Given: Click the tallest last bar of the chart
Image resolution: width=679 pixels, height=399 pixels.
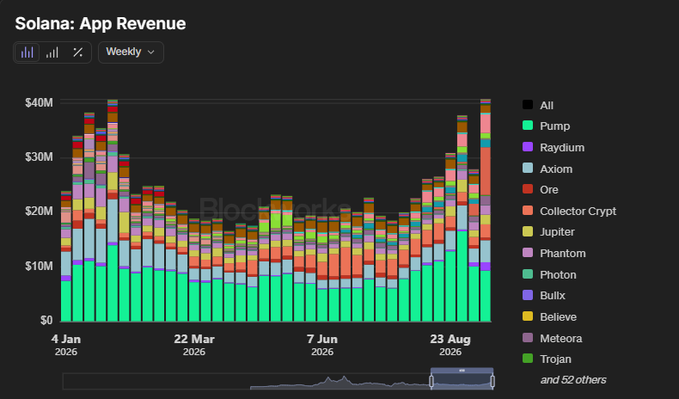Looking at the screenshot, I should (x=485, y=210).
